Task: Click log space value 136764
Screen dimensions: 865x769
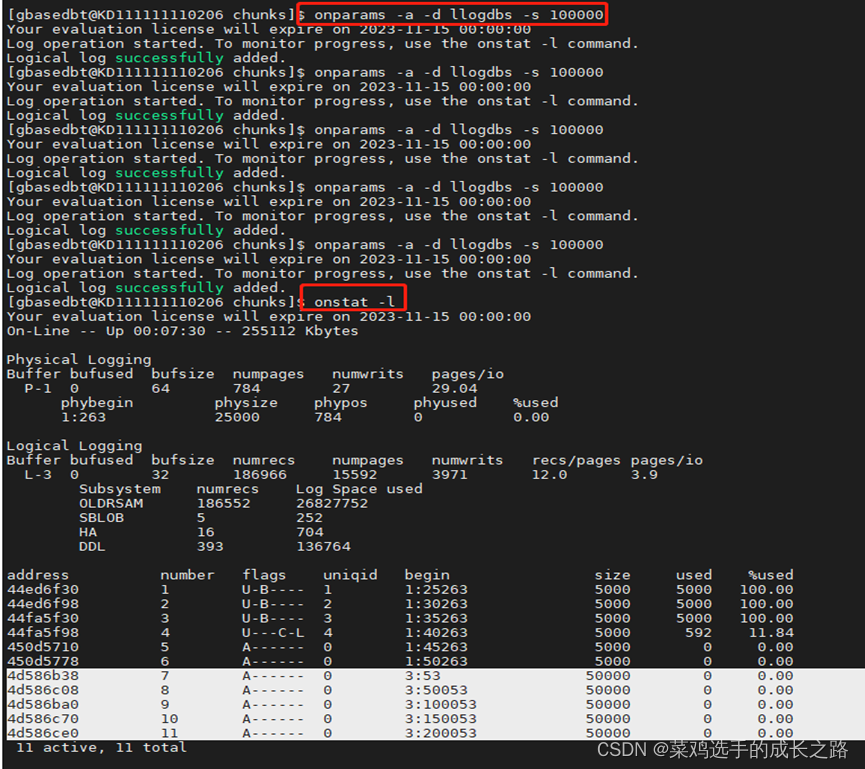Action: 323,546
